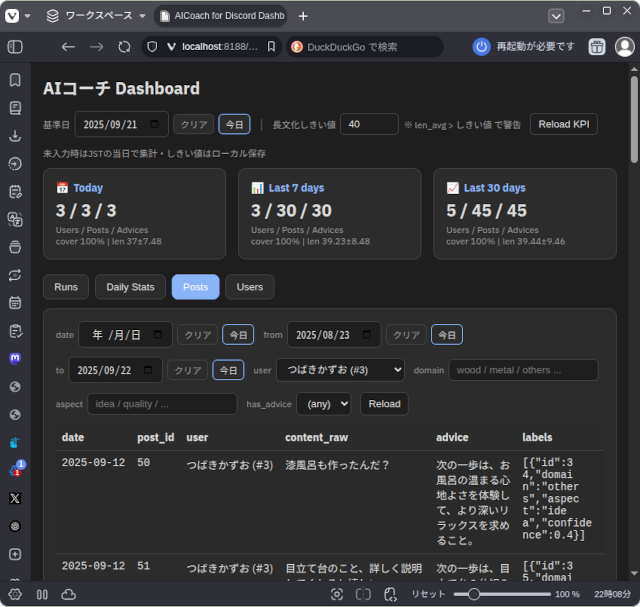
Task: Open the user dropdown つばきかずお (#3)
Action: tap(340, 370)
